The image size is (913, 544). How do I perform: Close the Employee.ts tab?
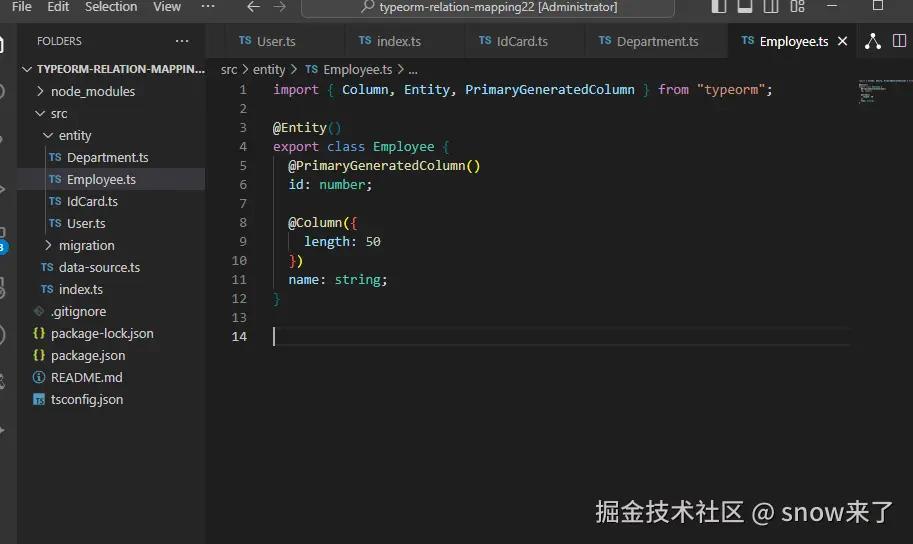(842, 41)
